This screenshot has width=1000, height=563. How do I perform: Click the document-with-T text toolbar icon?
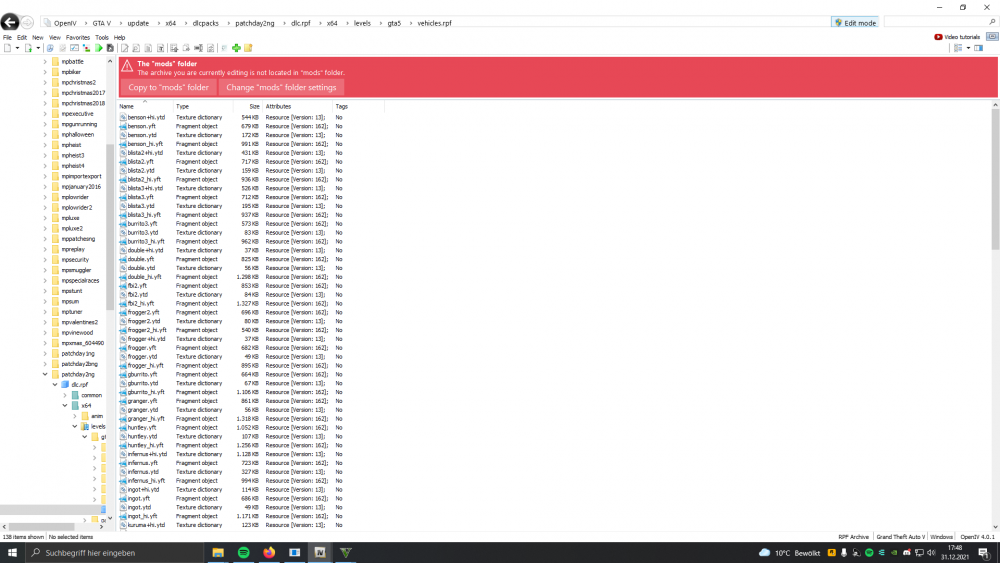(160, 48)
